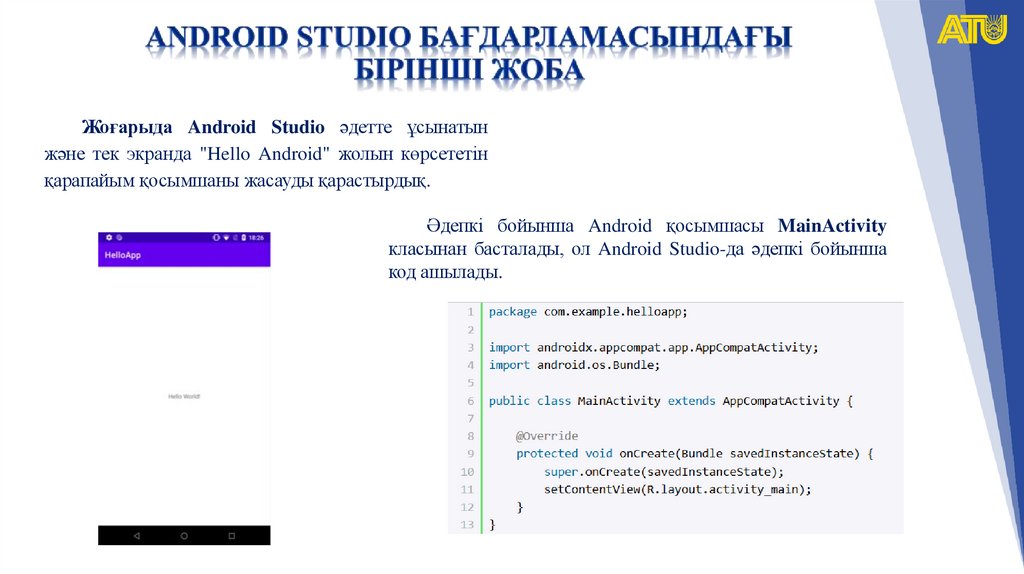Click the words Әдепкі бойынша Android қосымшасы
The width and height of the screenshot is (1024, 574).
tap(594, 226)
